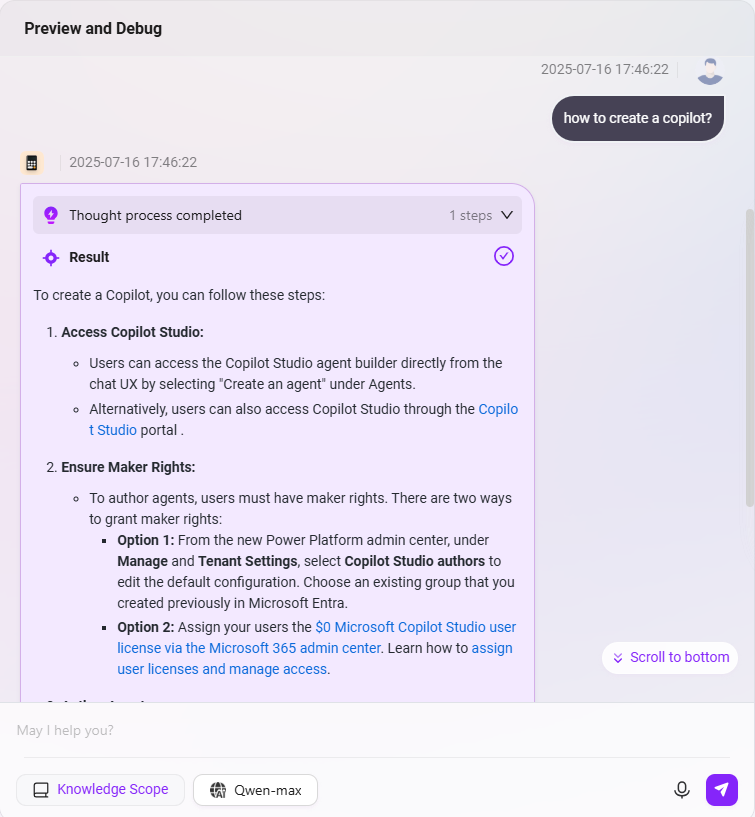Open the Qwen-max model selector
Image resolution: width=755 pixels, height=817 pixels.
[255, 790]
